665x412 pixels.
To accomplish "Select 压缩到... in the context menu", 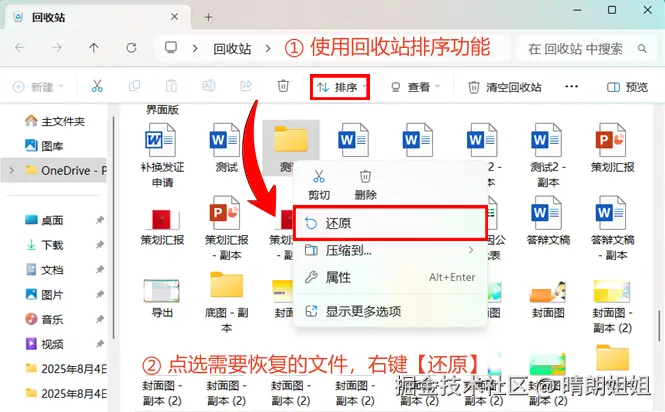I will click(x=390, y=250).
